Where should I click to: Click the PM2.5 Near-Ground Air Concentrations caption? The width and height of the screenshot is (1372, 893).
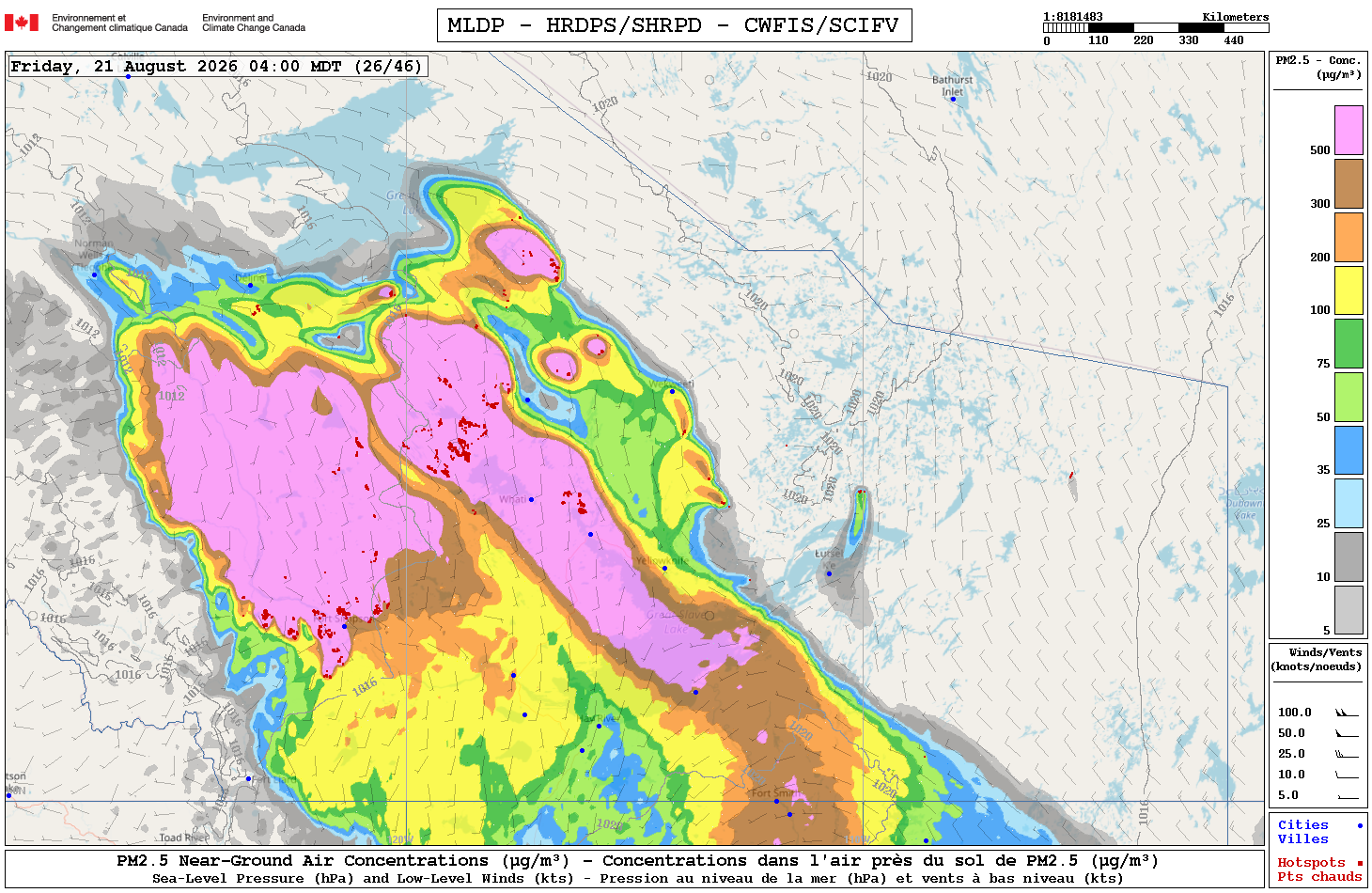(637, 861)
